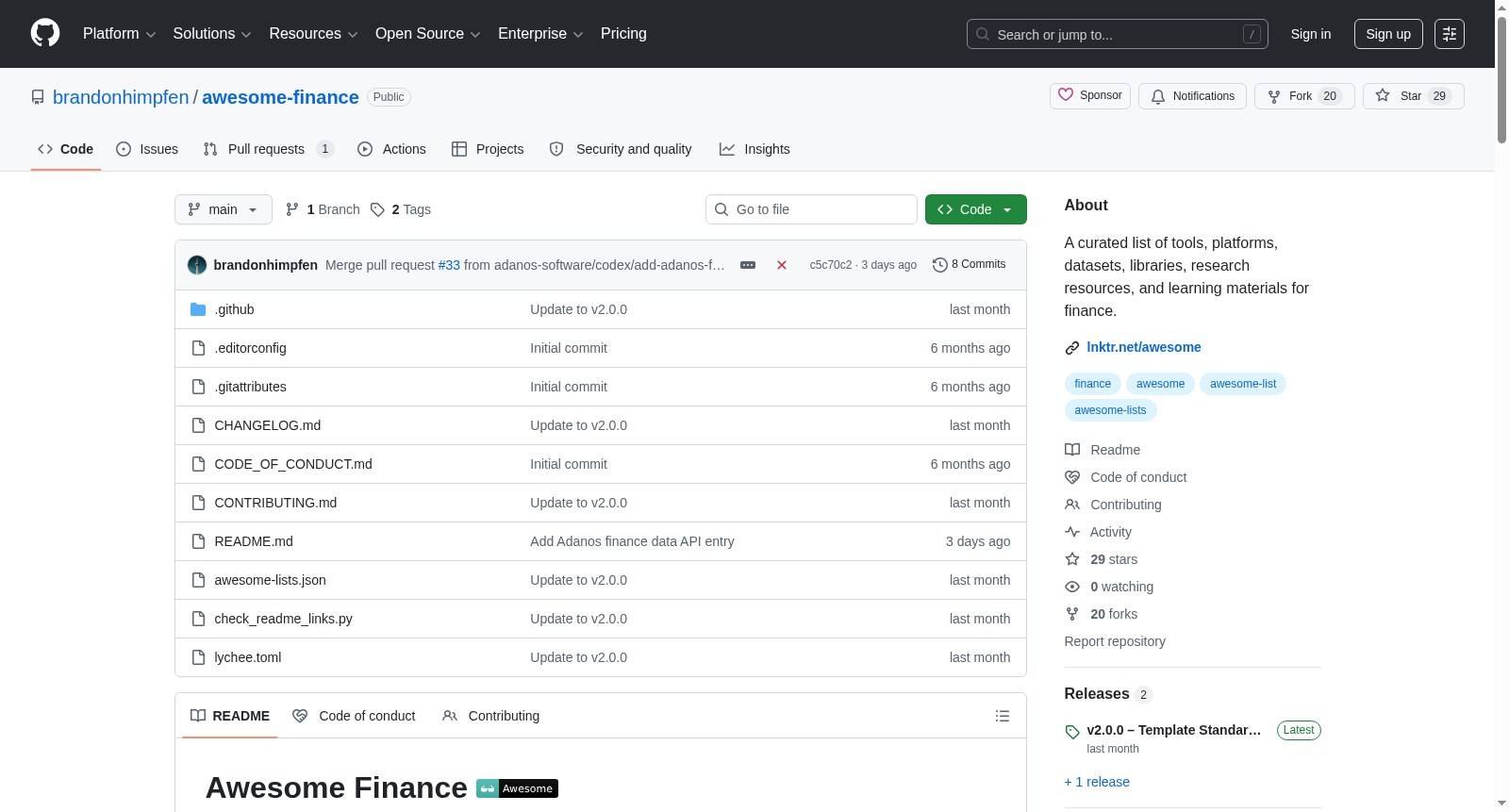Expand the Enterprise menu

(540, 34)
